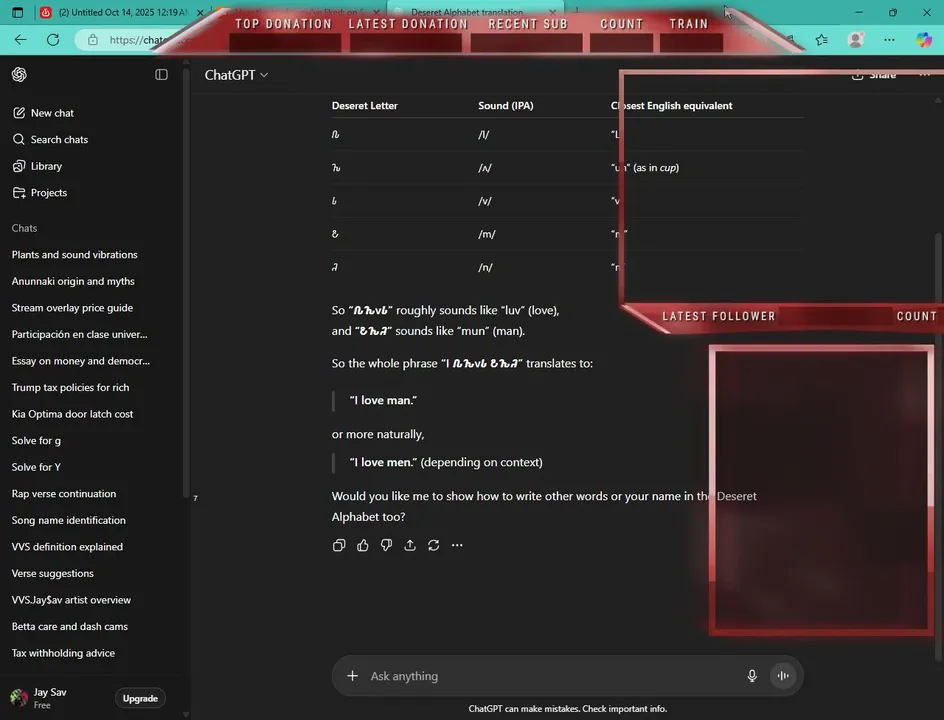Open chat 'Tax withholding advice'
The width and height of the screenshot is (944, 720).
click(x=63, y=653)
